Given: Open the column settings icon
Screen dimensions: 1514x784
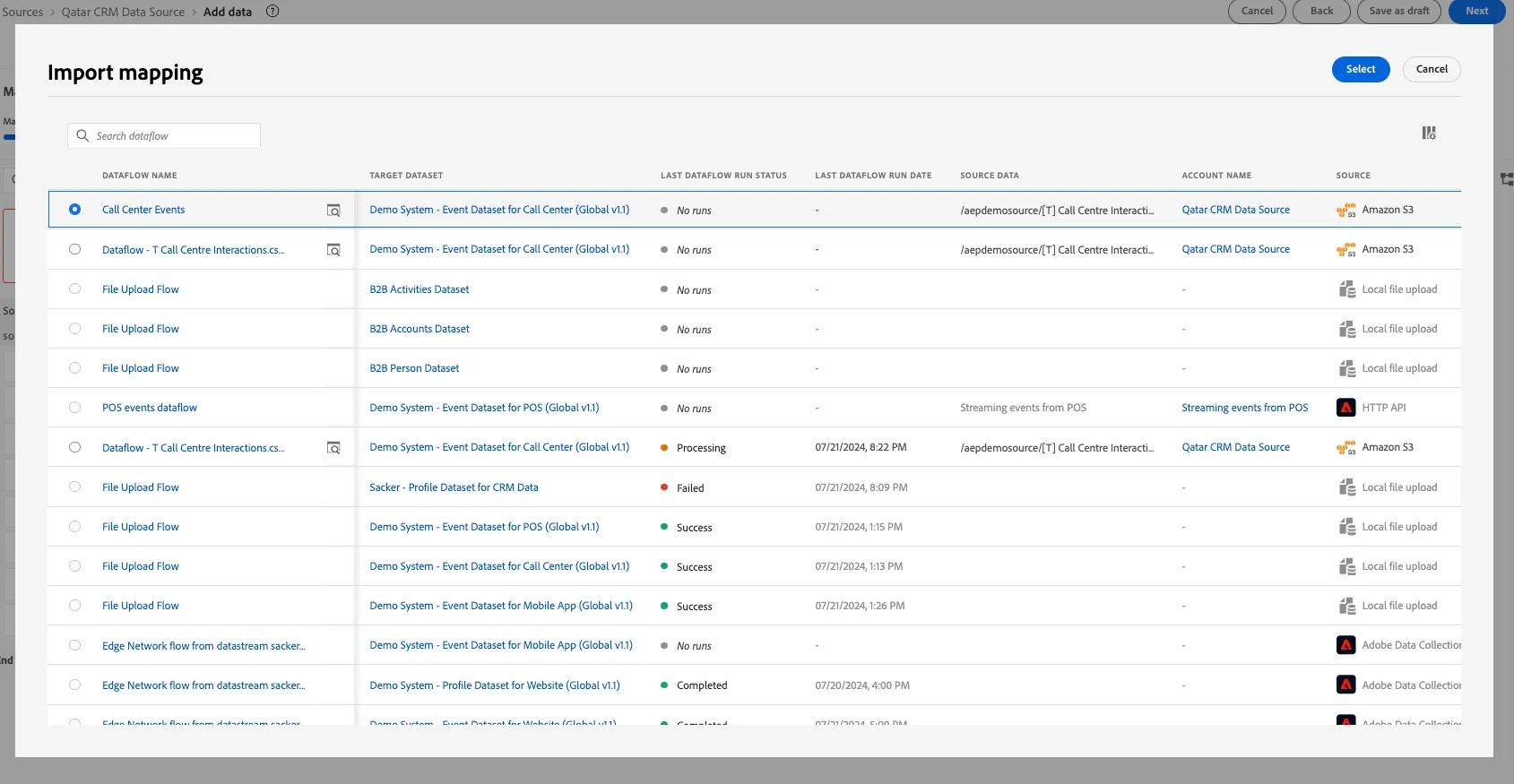Looking at the screenshot, I should pyautogui.click(x=1429, y=133).
